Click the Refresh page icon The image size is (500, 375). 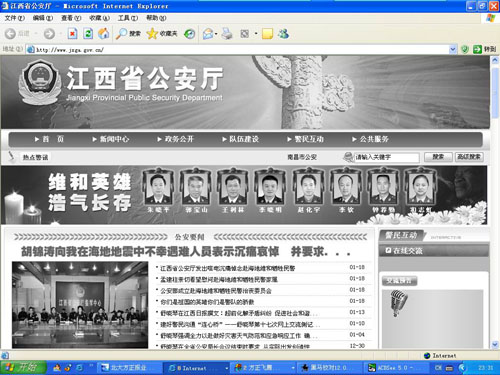(x=88, y=33)
